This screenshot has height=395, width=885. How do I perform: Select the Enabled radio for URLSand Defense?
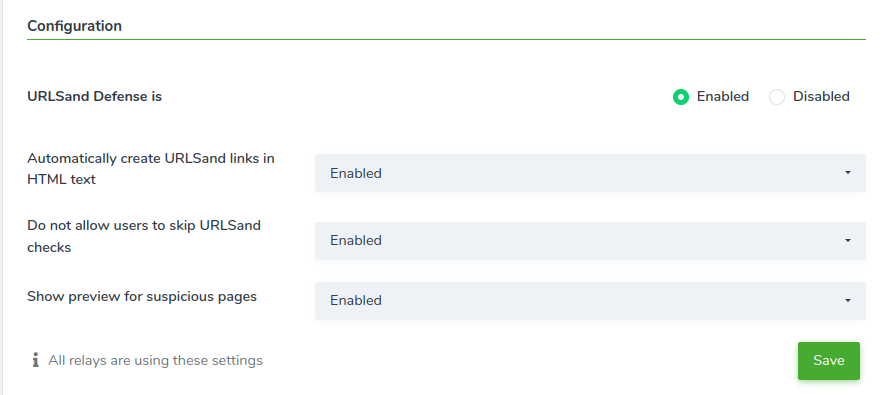tap(681, 97)
